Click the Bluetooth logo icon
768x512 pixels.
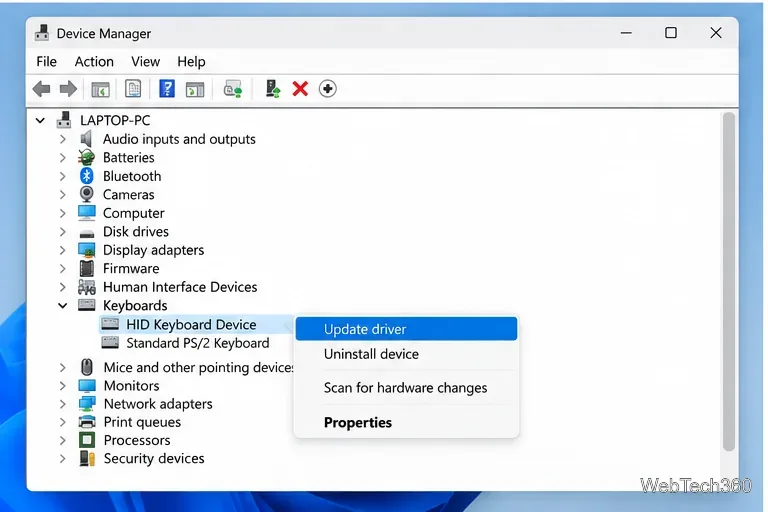pyautogui.click(x=87, y=176)
